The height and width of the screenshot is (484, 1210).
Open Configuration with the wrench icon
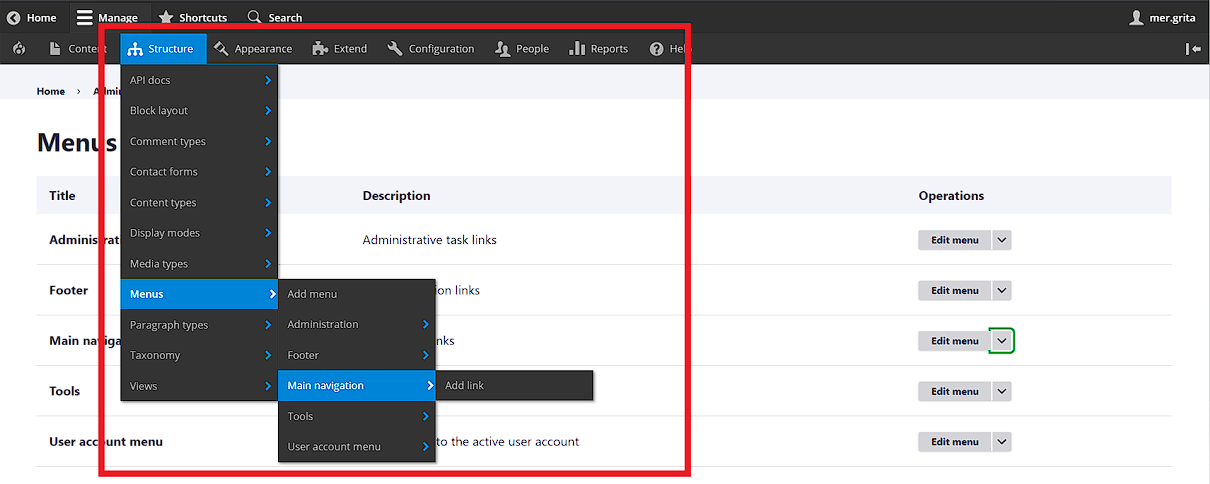click(x=431, y=48)
